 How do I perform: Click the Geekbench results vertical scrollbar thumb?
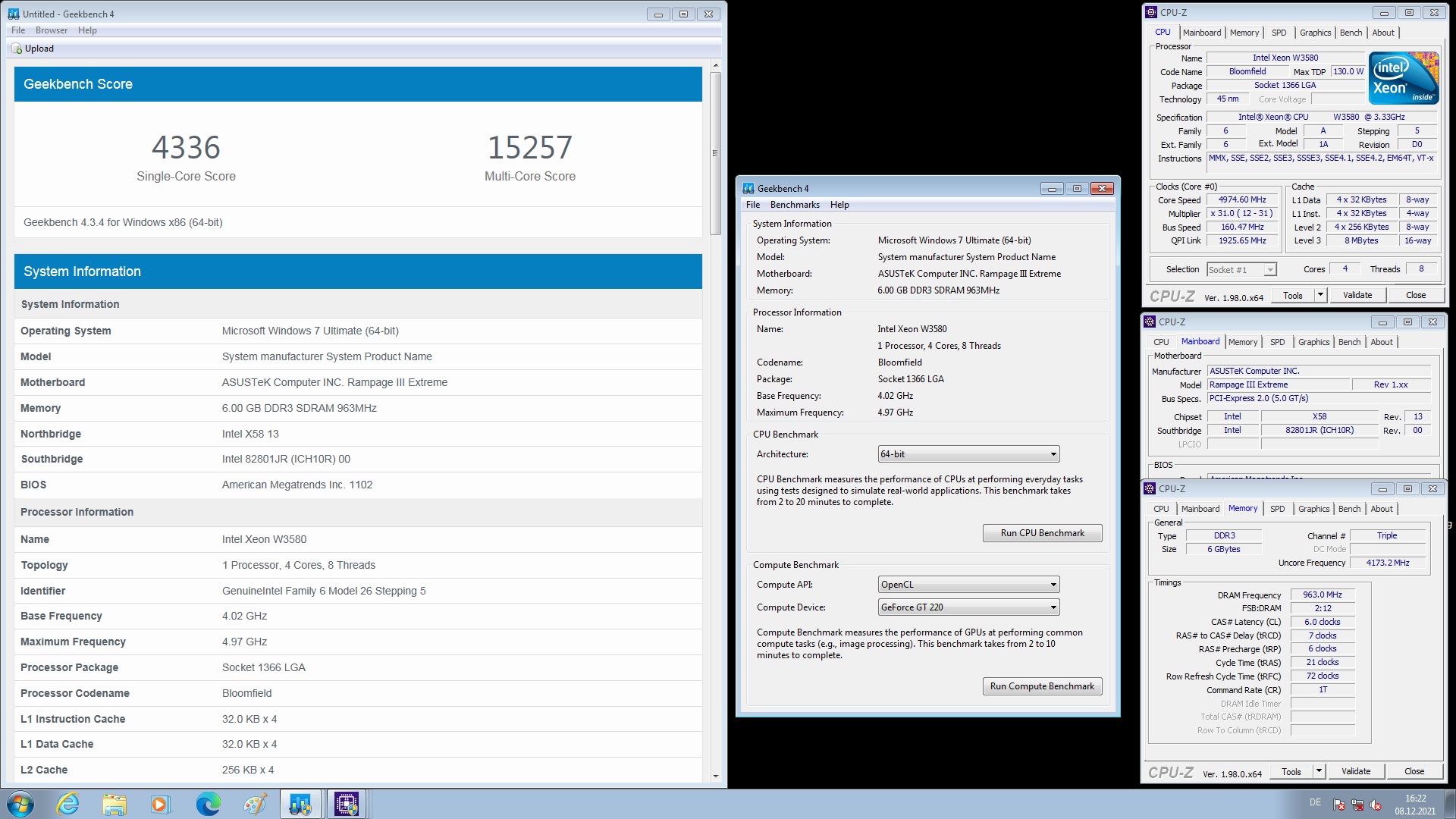pos(715,153)
